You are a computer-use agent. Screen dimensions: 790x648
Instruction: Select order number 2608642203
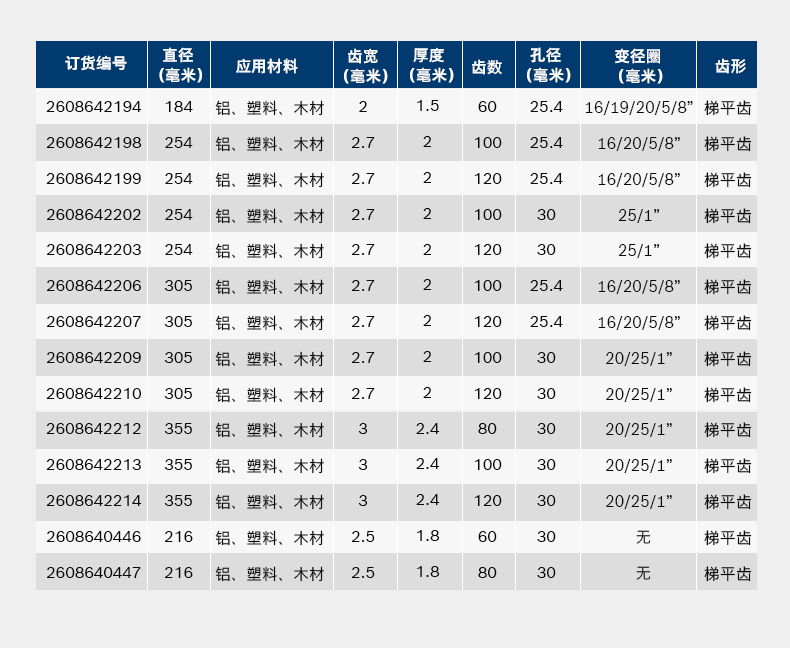93,250
